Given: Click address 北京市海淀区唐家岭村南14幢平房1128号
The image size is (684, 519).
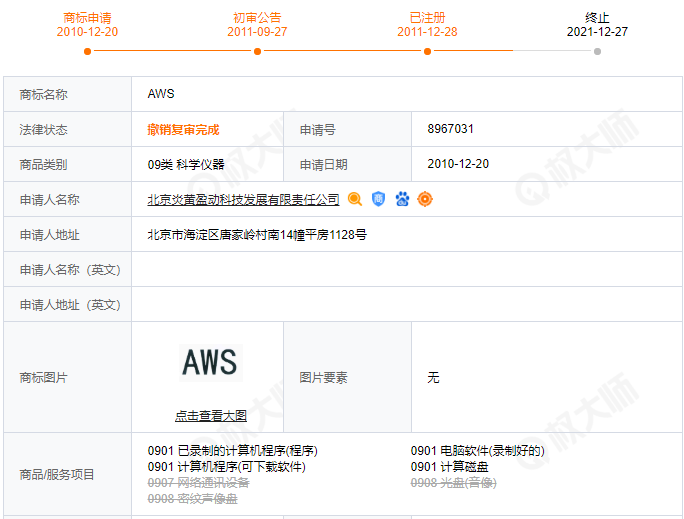Looking at the screenshot, I should (257, 235).
